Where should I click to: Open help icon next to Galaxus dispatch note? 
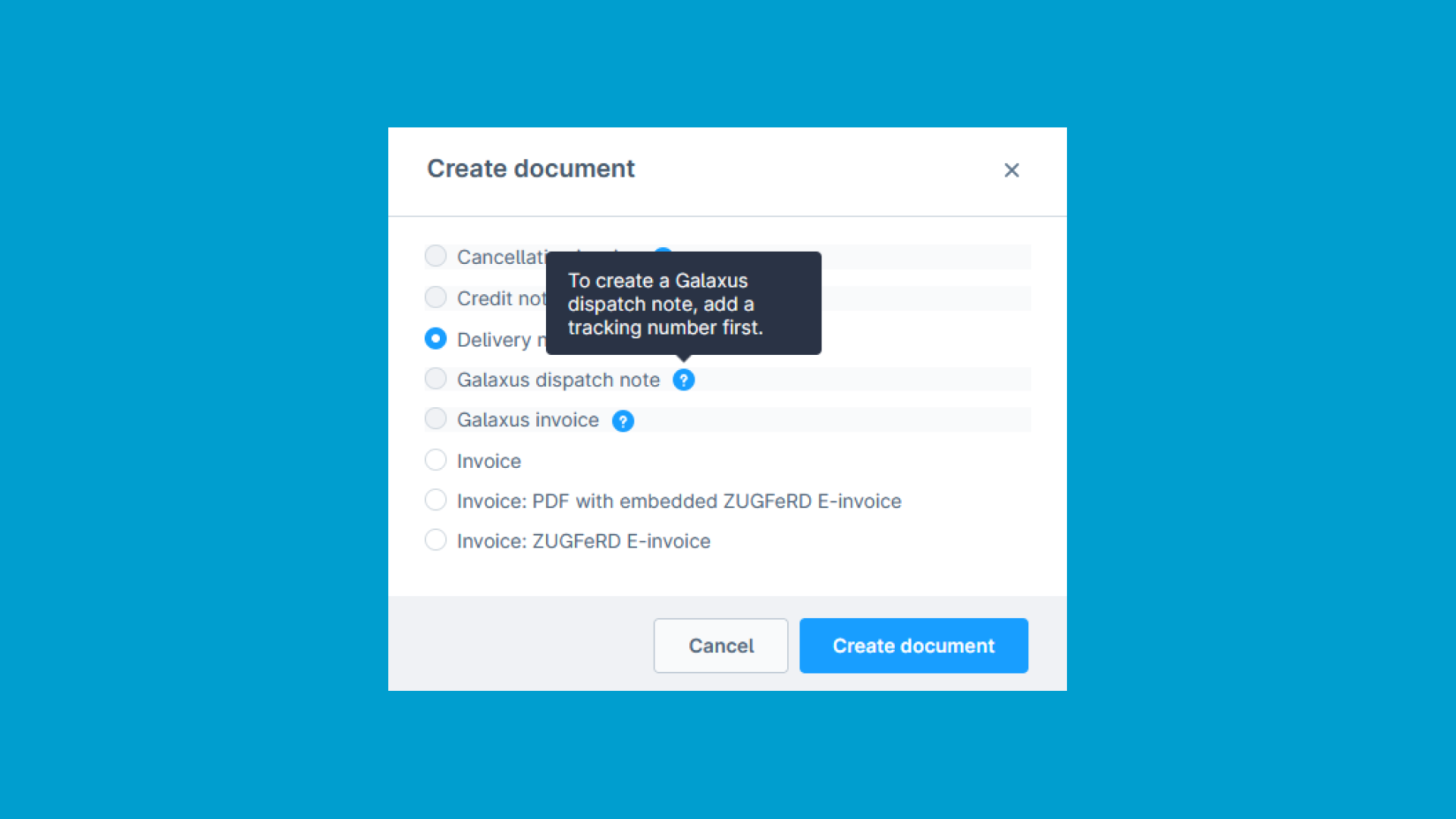[x=683, y=380]
